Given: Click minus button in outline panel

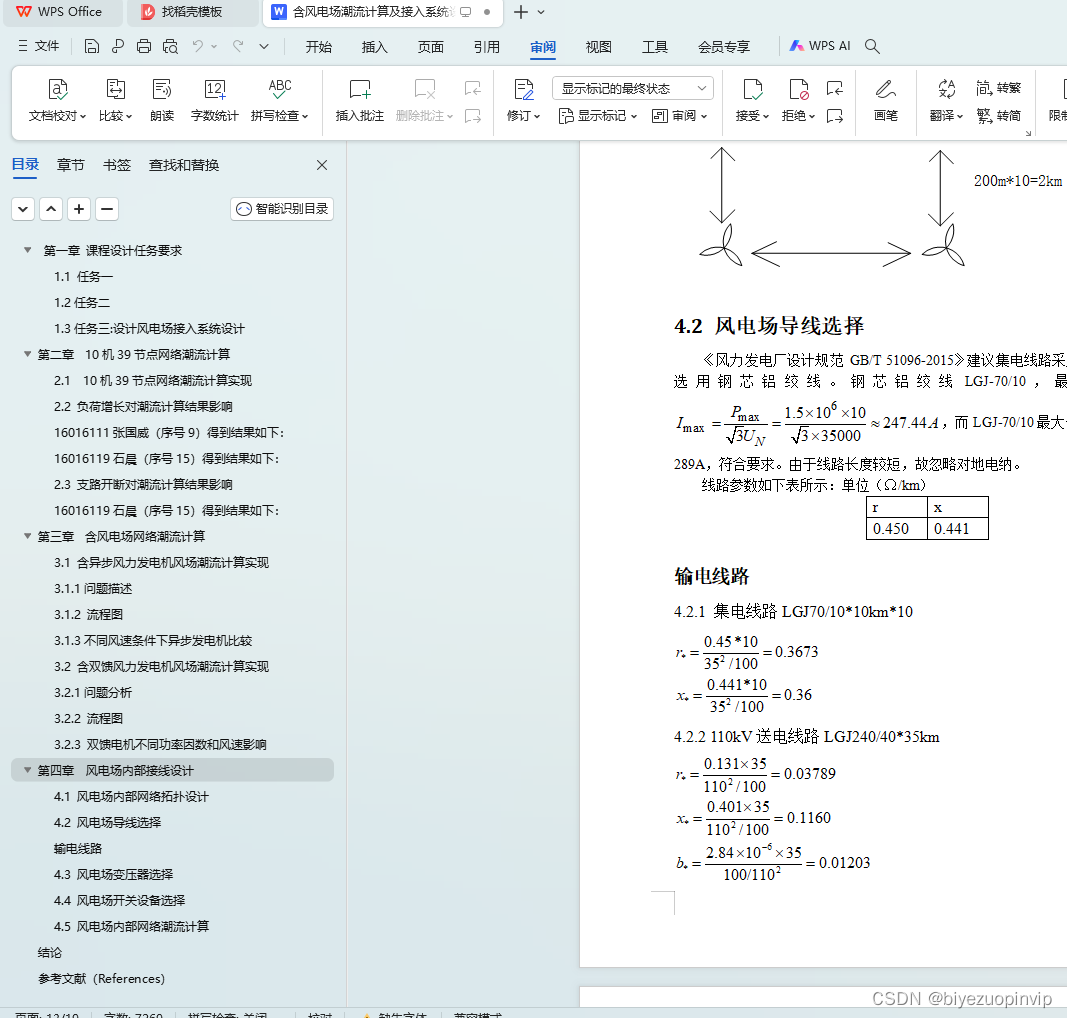Looking at the screenshot, I should pos(107,209).
